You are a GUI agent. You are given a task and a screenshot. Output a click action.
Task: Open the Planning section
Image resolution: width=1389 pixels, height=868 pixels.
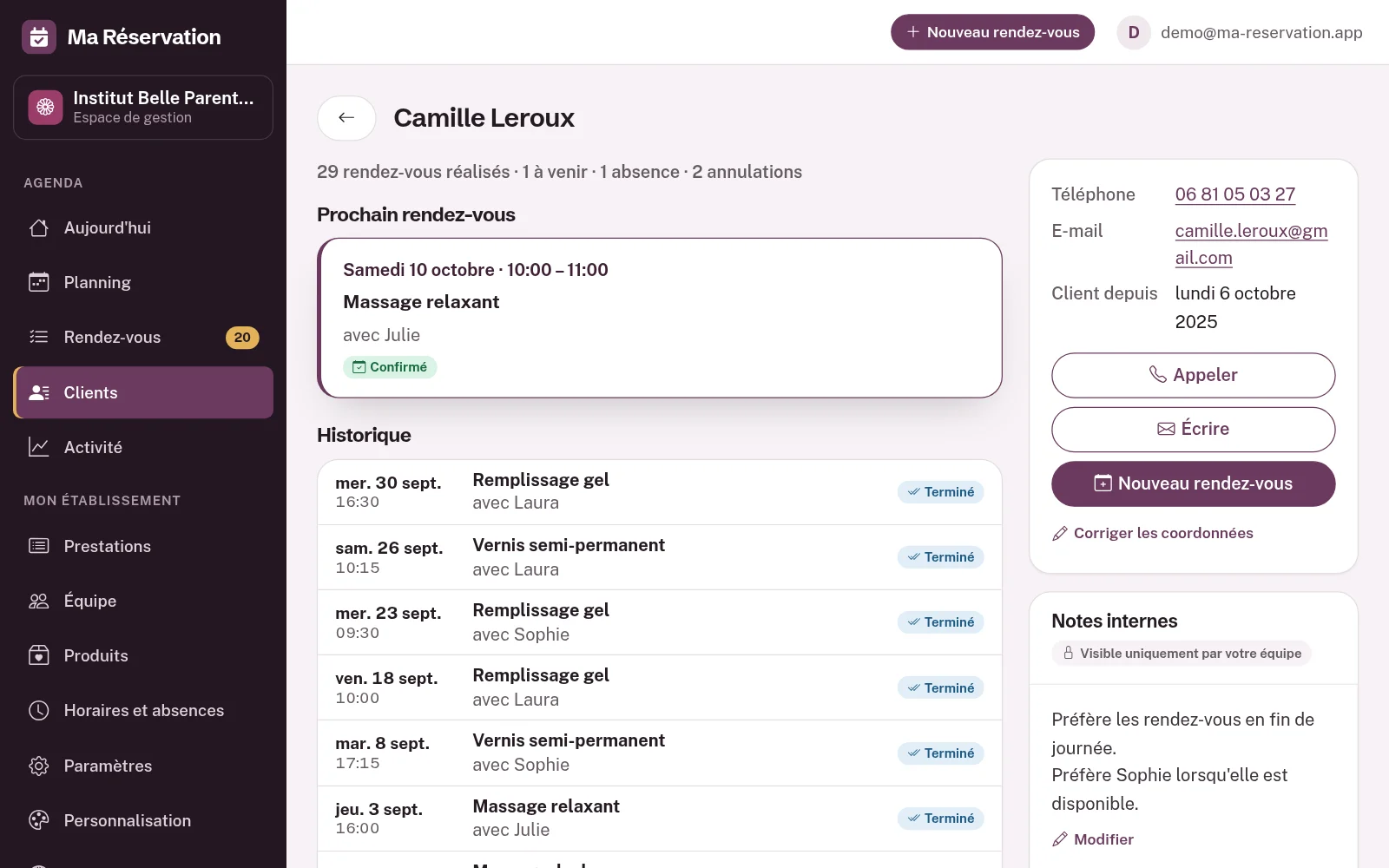143,282
